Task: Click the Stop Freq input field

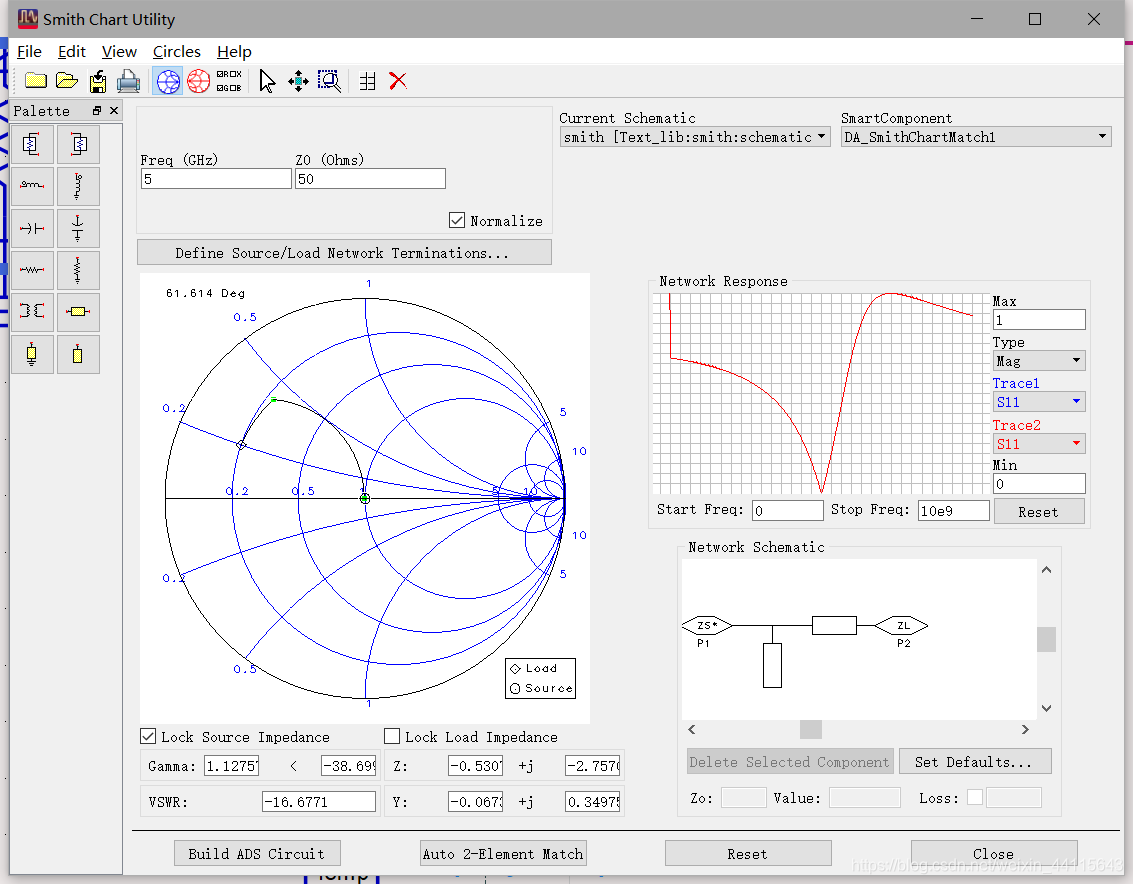Action: [953, 511]
